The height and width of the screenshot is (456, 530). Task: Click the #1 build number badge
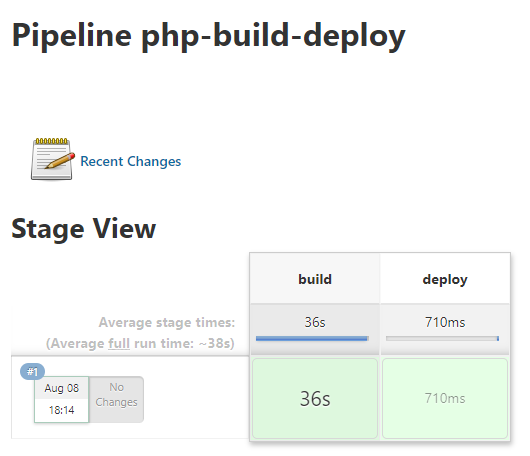(x=32, y=371)
